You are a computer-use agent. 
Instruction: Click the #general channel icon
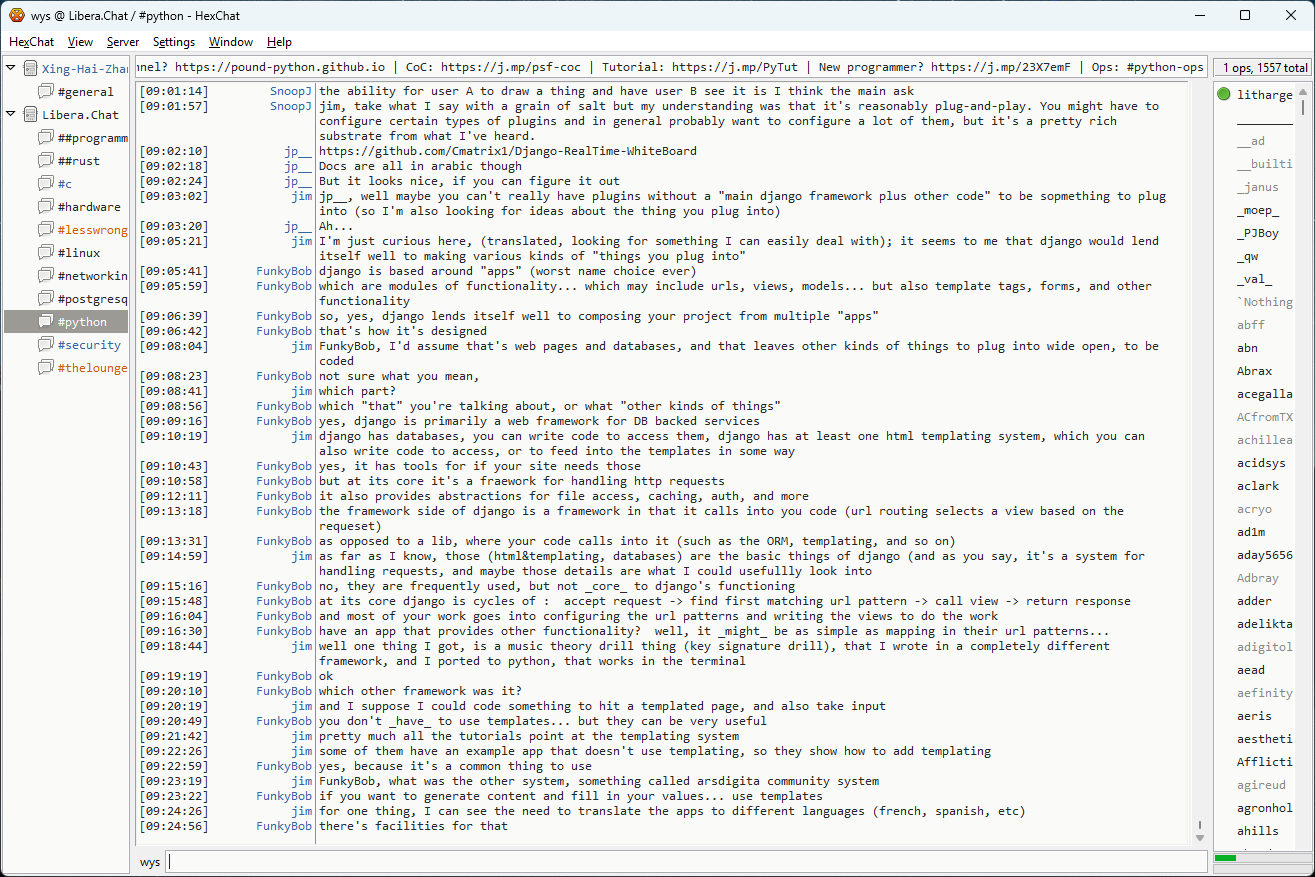tap(45, 92)
